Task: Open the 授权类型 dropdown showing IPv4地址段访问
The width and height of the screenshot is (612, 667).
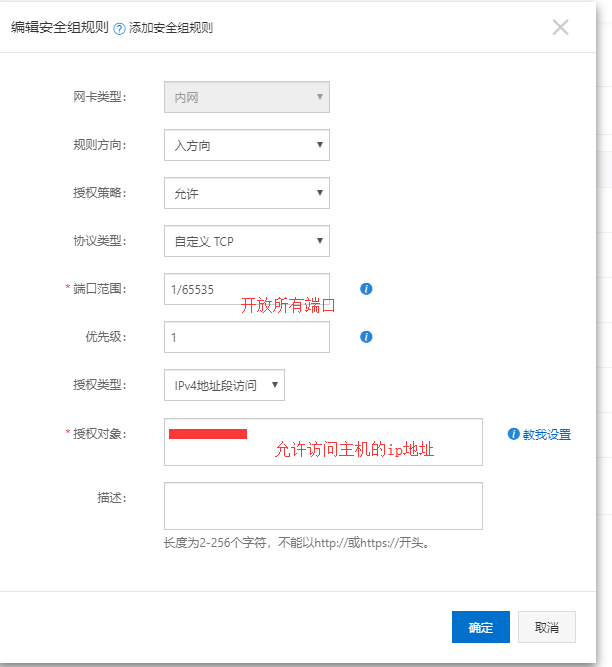Action: (x=224, y=385)
